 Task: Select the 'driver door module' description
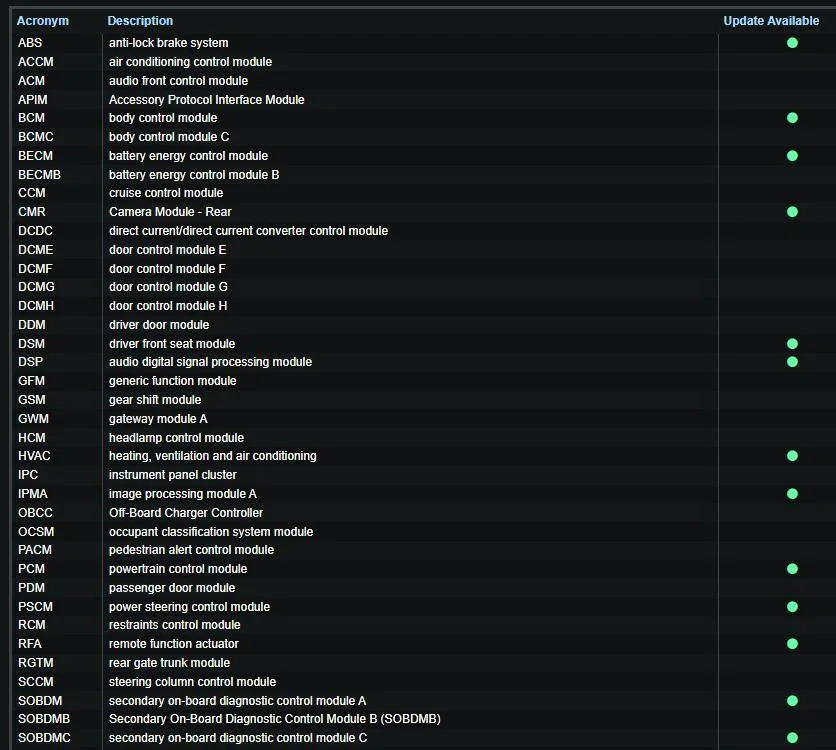[159, 325]
